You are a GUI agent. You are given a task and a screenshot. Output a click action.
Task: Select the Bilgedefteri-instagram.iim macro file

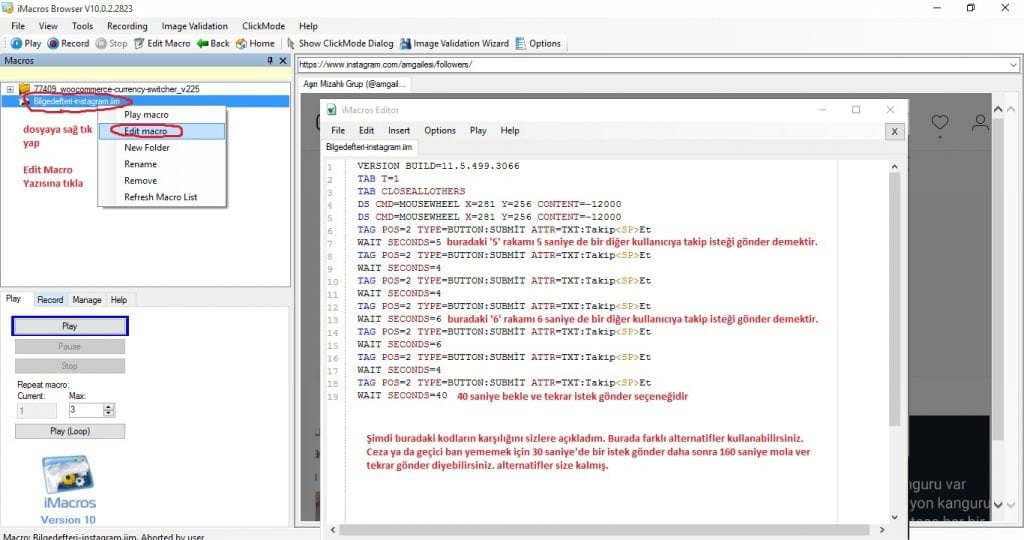click(76, 101)
